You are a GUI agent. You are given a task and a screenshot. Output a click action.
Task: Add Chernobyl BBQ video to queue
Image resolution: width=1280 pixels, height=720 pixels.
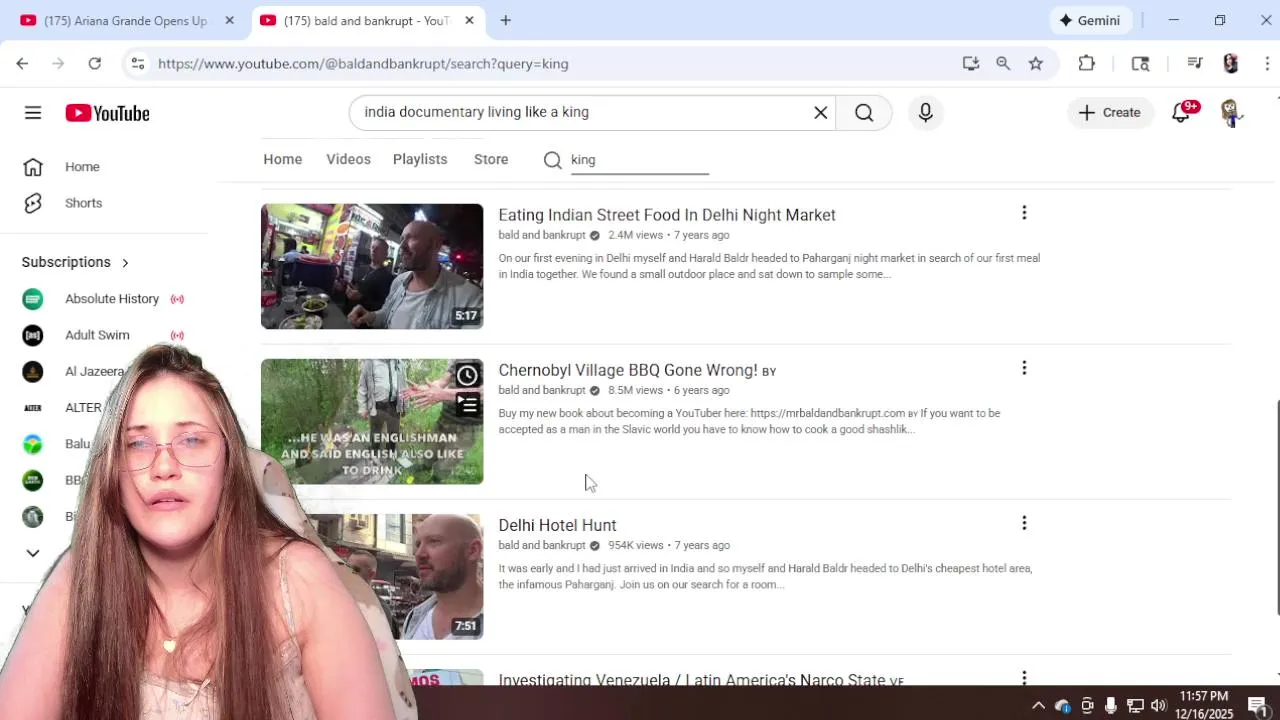467,405
